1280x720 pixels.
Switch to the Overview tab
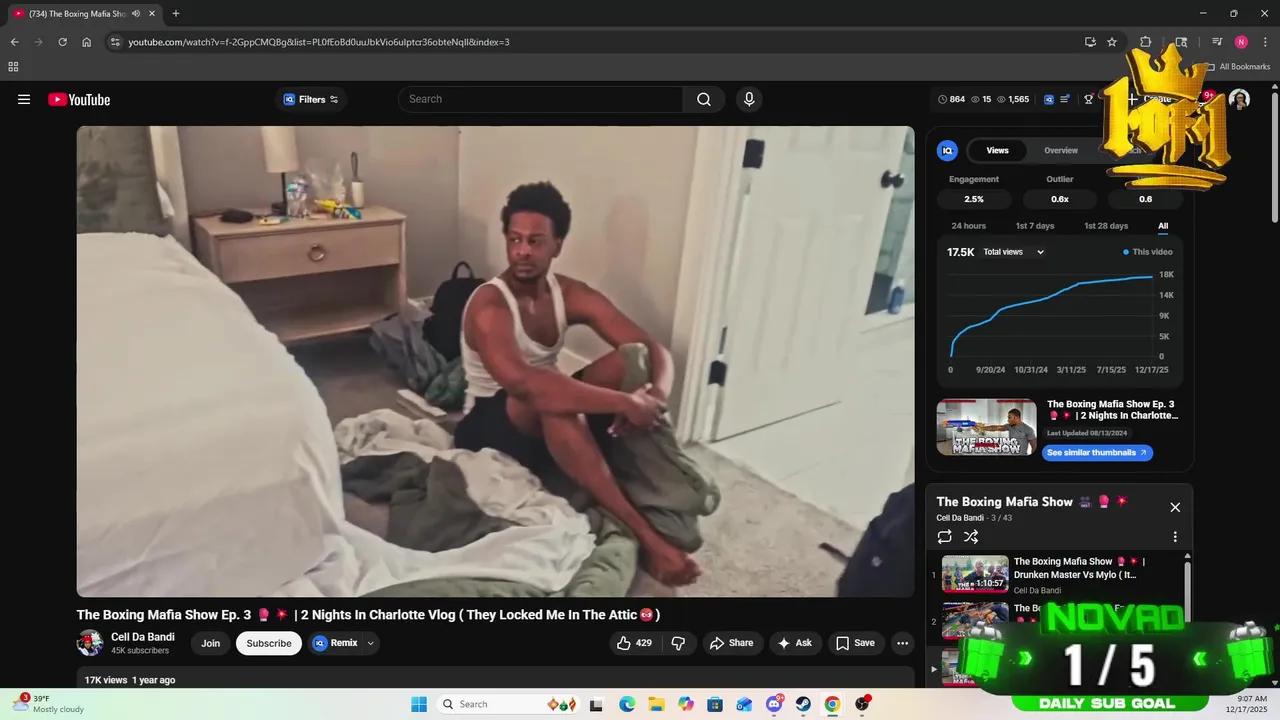pos(1061,150)
